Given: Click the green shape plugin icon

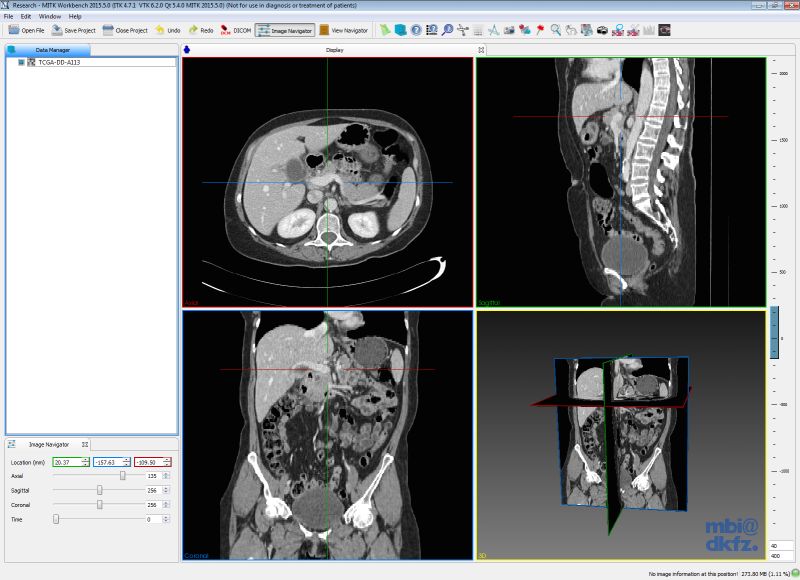Looking at the screenshot, I should click(385, 30).
